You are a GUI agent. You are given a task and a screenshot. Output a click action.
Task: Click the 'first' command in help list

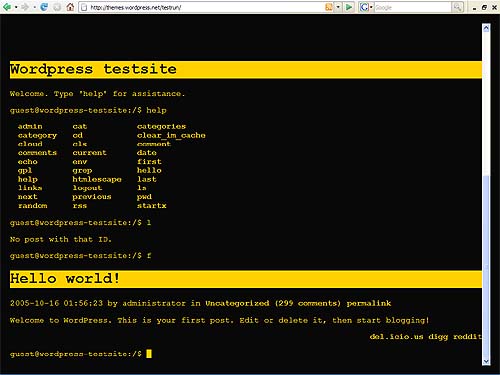tap(149, 162)
